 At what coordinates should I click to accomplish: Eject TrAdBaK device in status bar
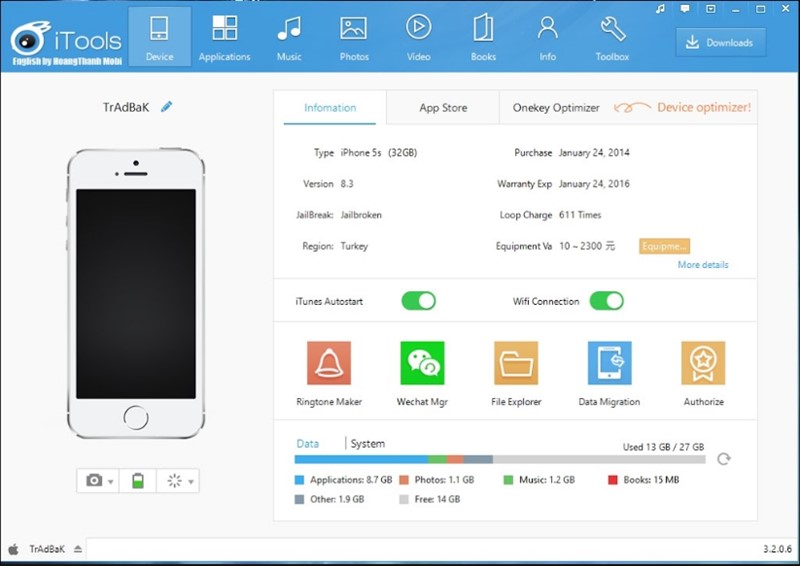pyautogui.click(x=78, y=549)
